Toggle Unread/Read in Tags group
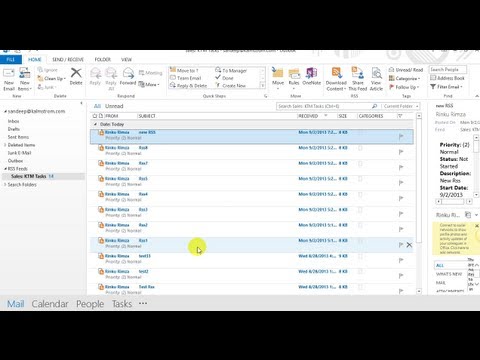The height and width of the screenshot is (360, 480). (406, 70)
